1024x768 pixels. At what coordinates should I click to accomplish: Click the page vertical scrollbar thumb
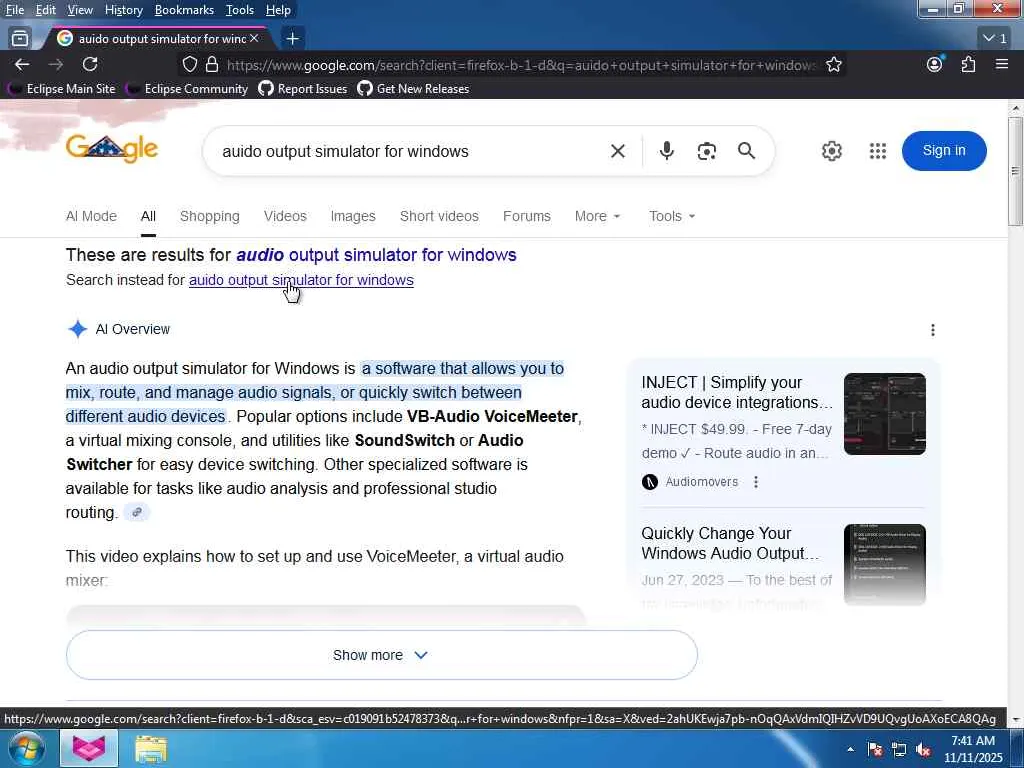[x=1015, y=171]
